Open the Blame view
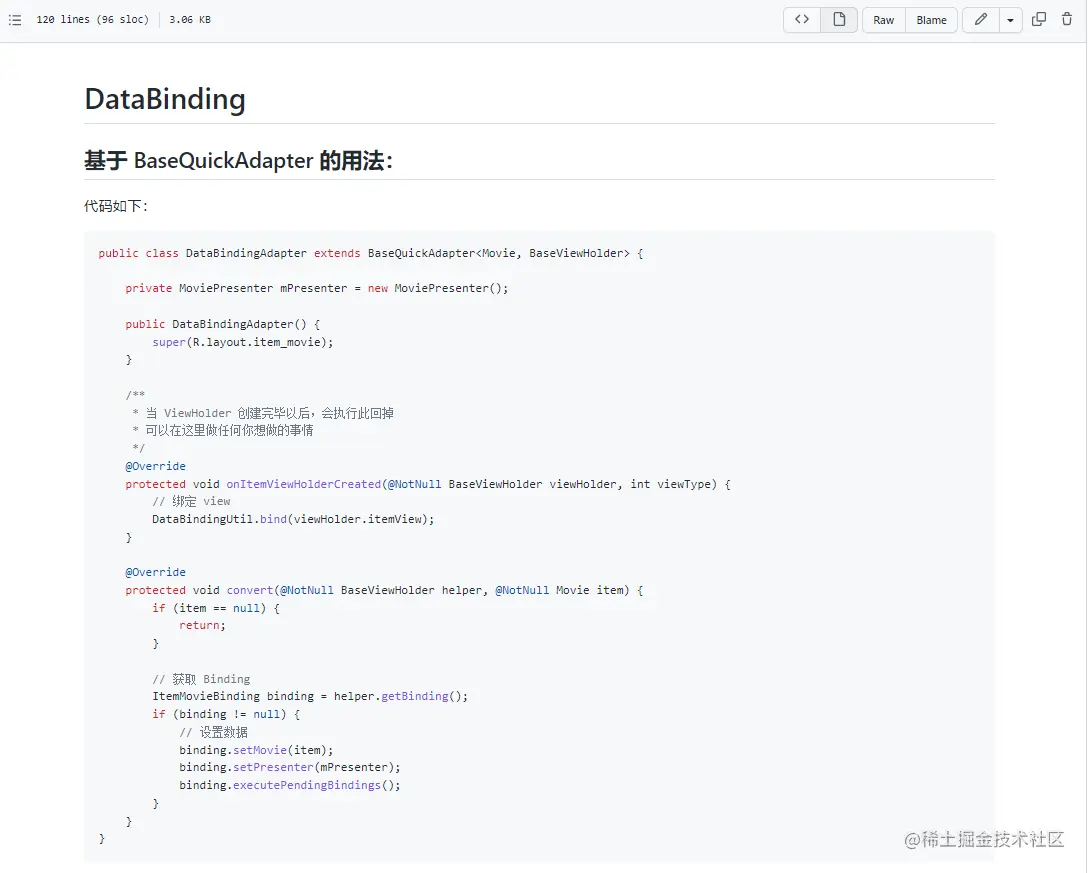 coord(931,20)
